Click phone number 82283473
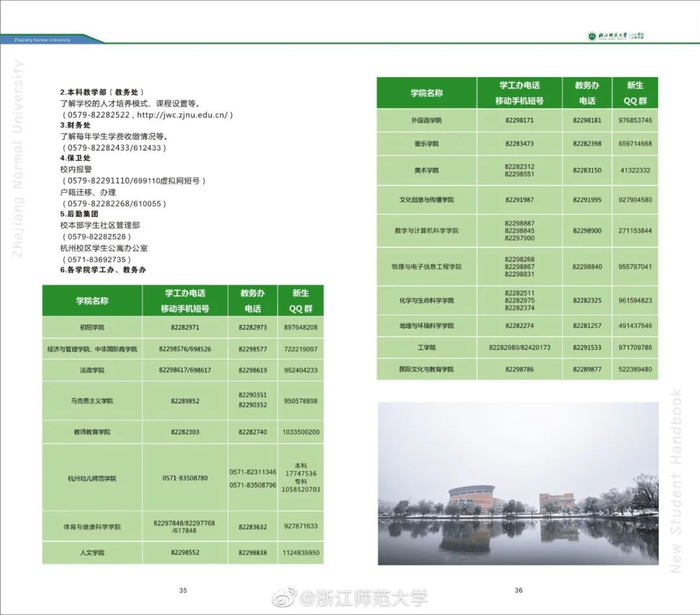700x615 pixels. pyautogui.click(x=520, y=144)
